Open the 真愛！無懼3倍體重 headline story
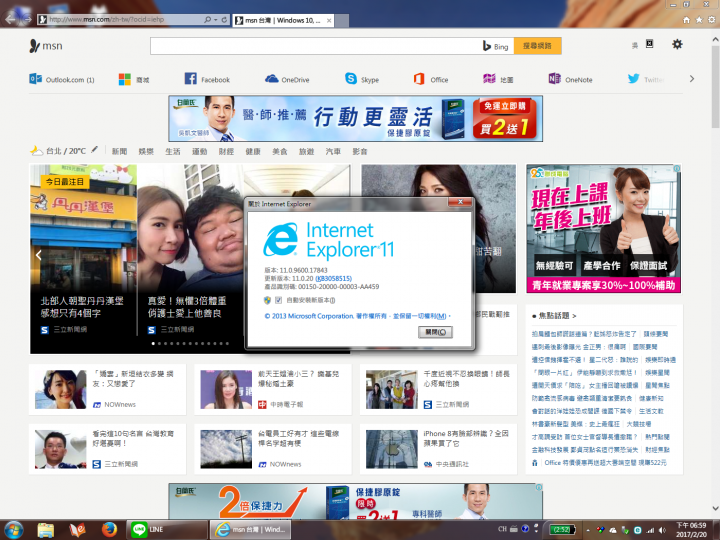This screenshot has width=720, height=540. (x=187, y=307)
